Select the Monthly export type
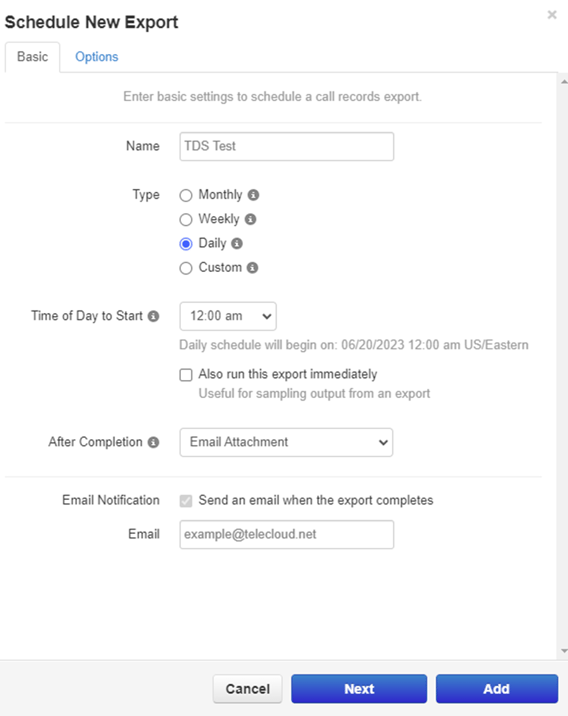This screenshot has height=716, width=568. pyautogui.click(x=186, y=195)
